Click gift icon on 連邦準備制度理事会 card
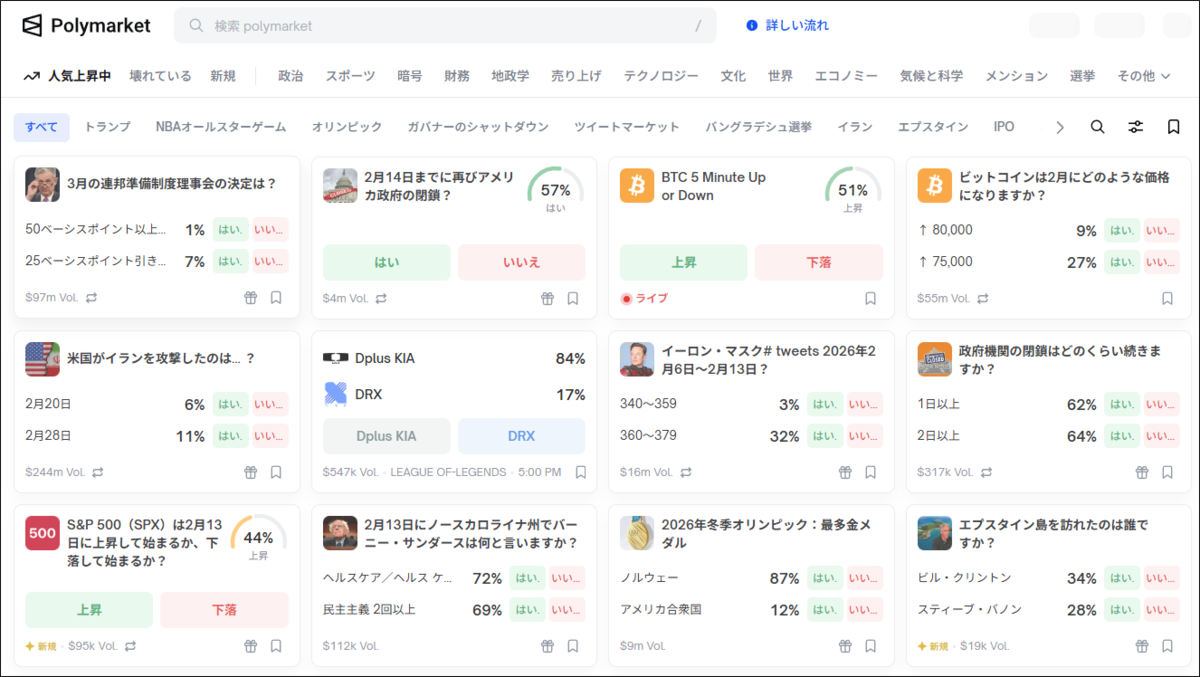This screenshot has width=1200, height=677. [x=251, y=298]
